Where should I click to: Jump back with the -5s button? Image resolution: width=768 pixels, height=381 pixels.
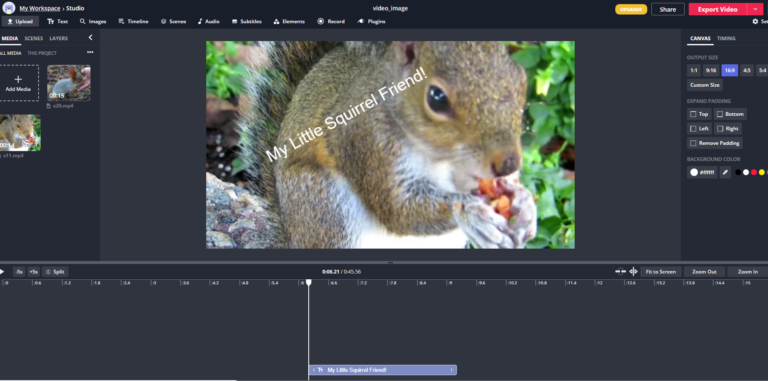pos(19,272)
